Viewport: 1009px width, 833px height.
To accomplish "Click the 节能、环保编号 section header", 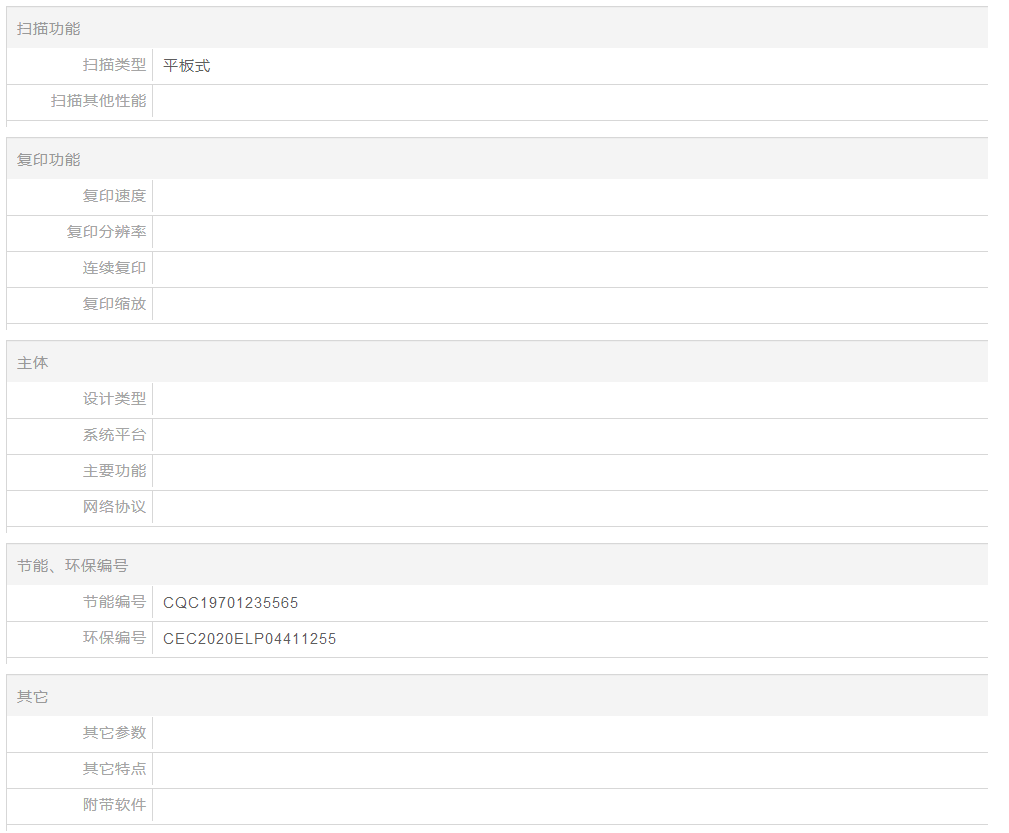I will (72, 566).
